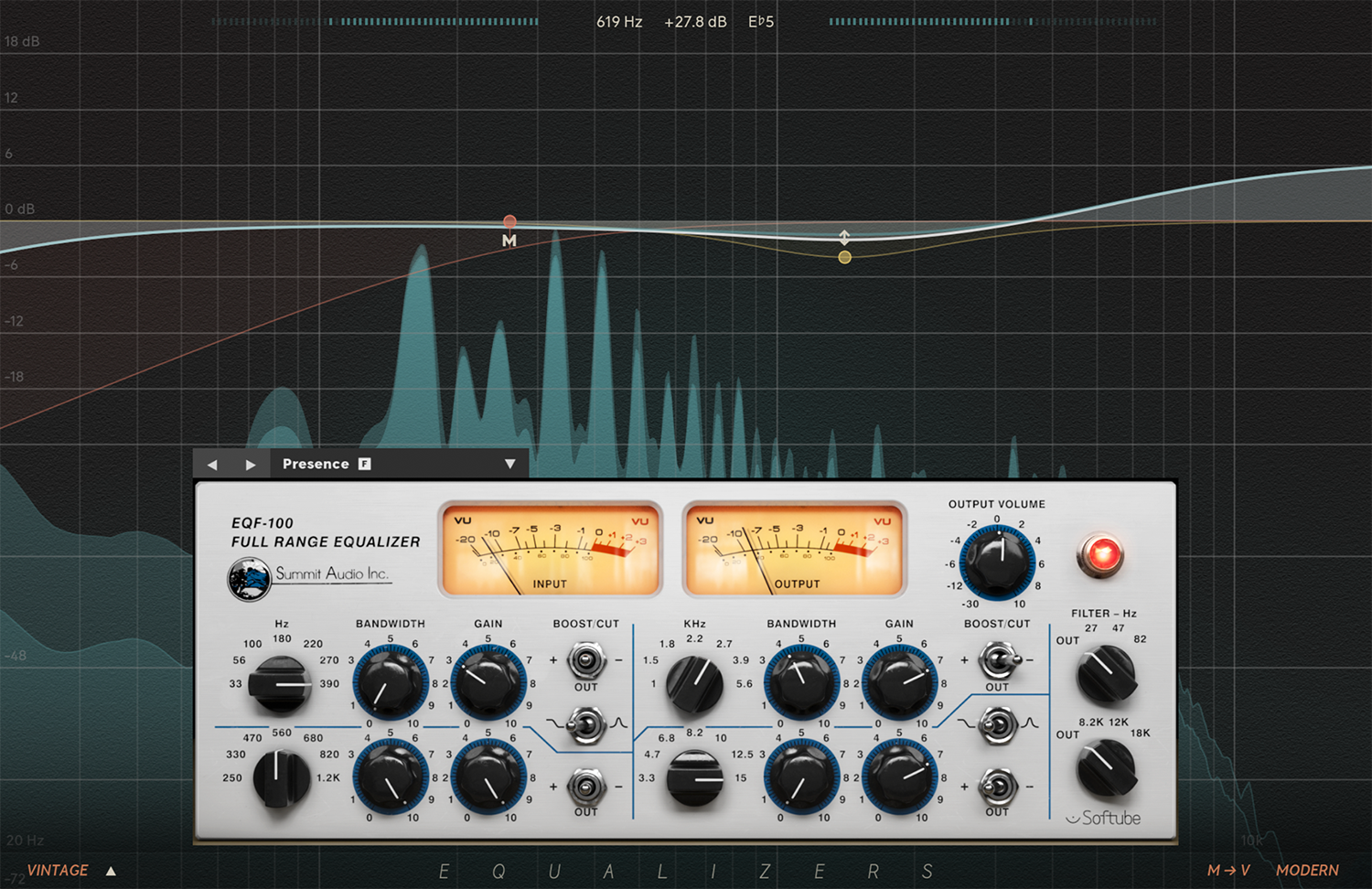1372x889 pixels.
Task: Open the Presence preset name menu
Action: tap(316, 465)
